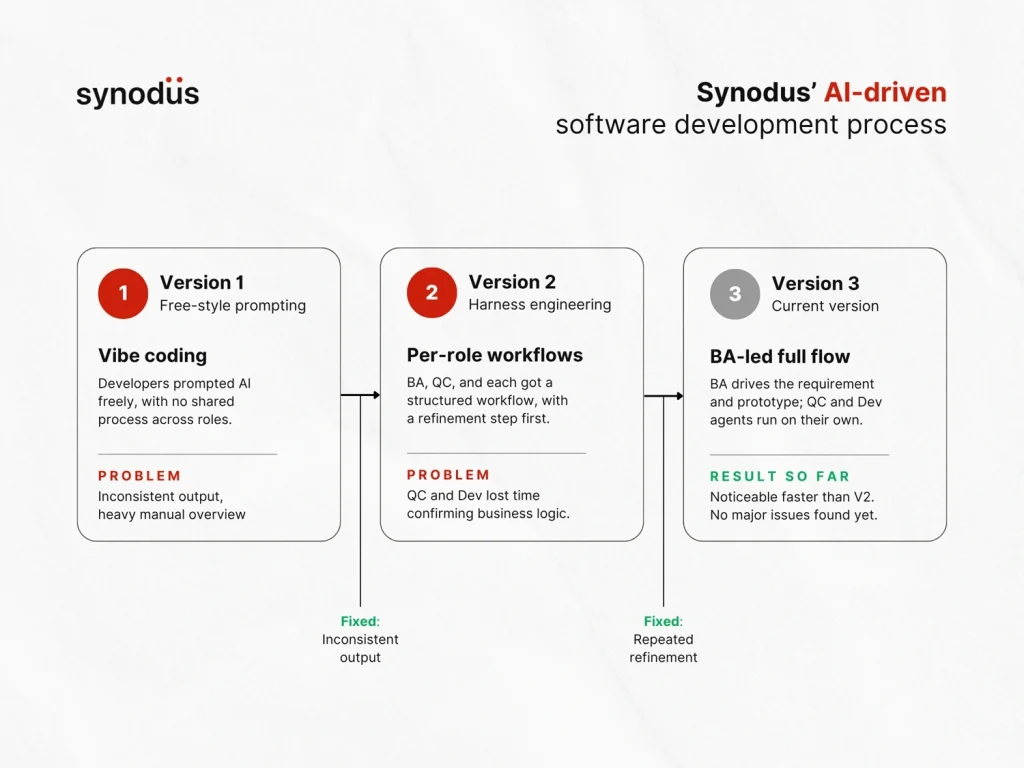The height and width of the screenshot is (768, 1024).
Task: Select the "Version 3" heading
Action: pyautogui.click(x=815, y=283)
